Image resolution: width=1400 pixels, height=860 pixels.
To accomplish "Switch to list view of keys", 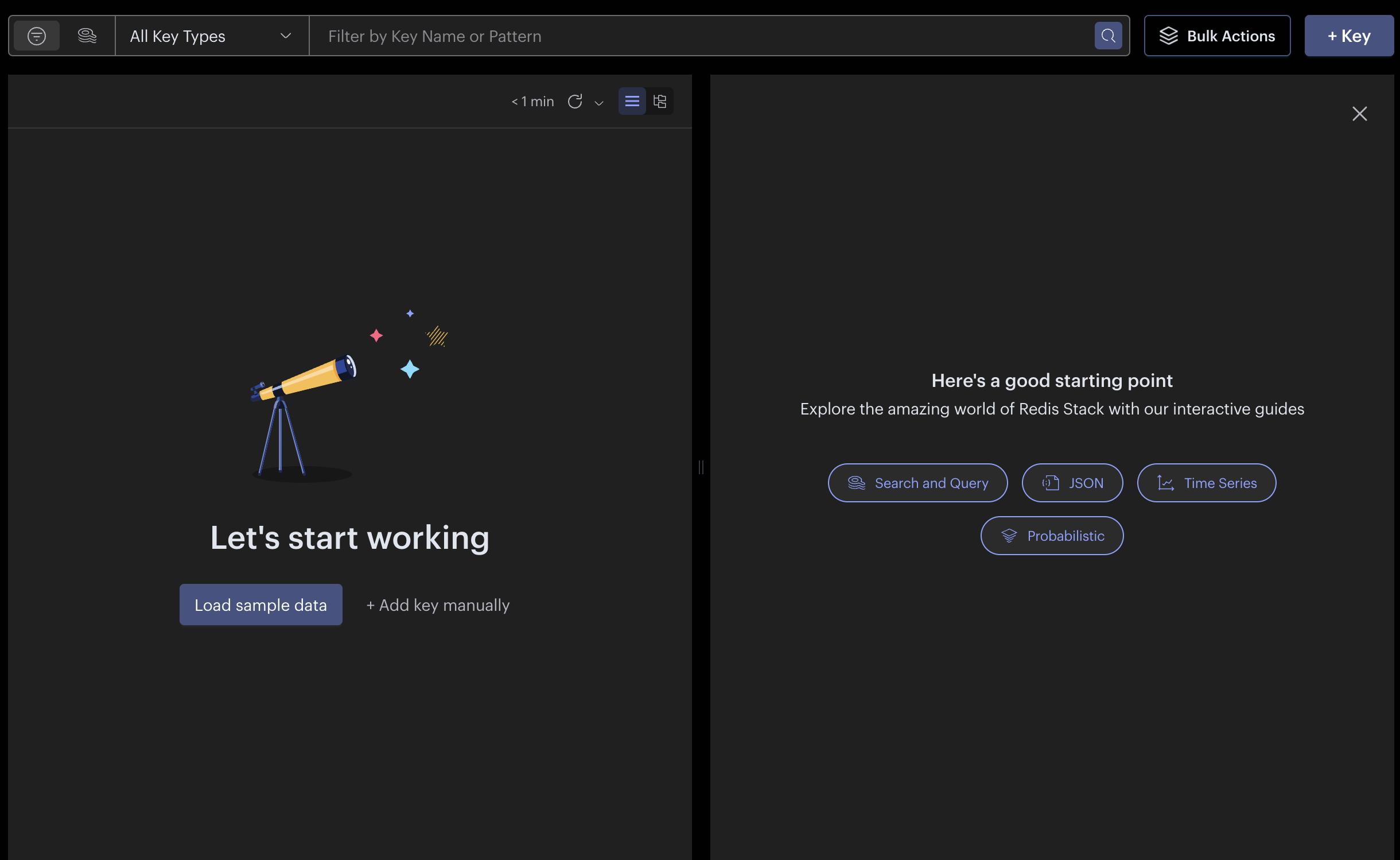I will coord(632,102).
